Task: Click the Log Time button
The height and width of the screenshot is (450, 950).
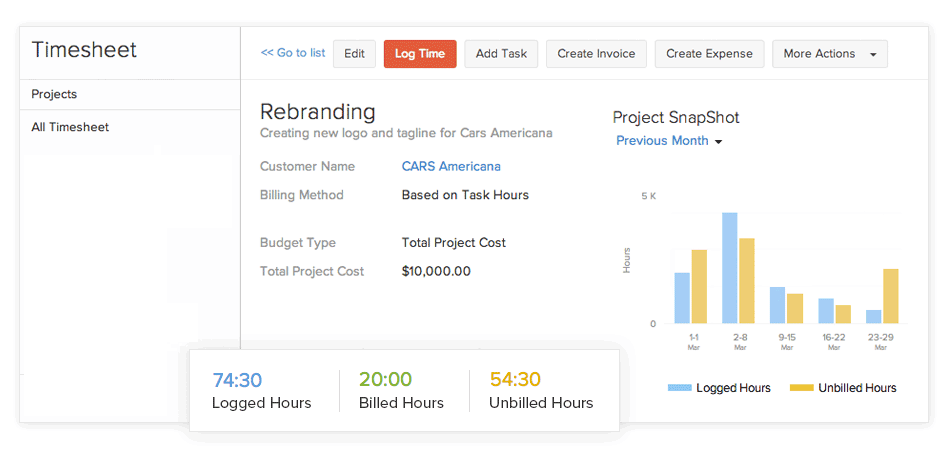Action: [420, 54]
